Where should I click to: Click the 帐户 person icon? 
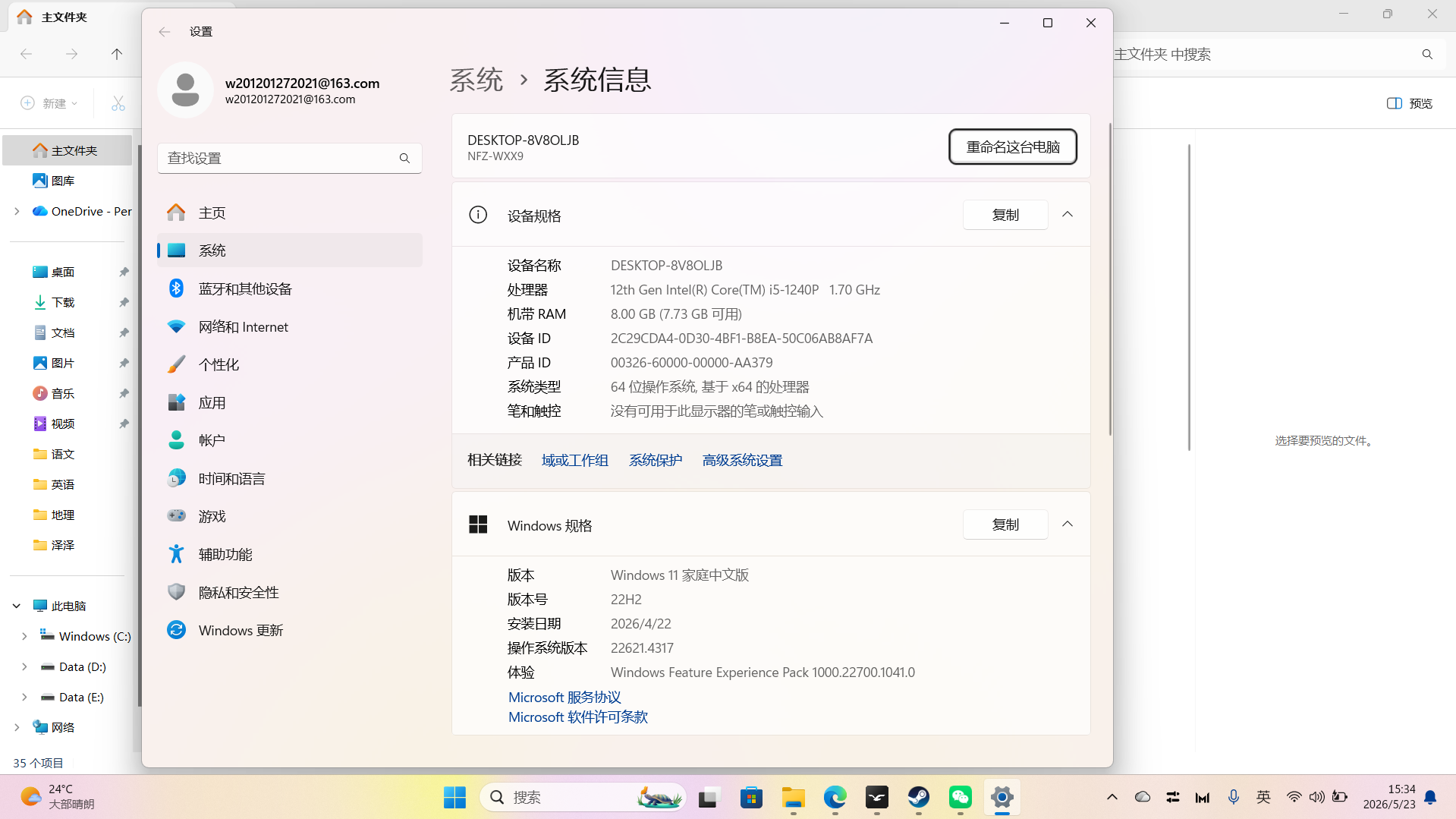pyautogui.click(x=176, y=440)
